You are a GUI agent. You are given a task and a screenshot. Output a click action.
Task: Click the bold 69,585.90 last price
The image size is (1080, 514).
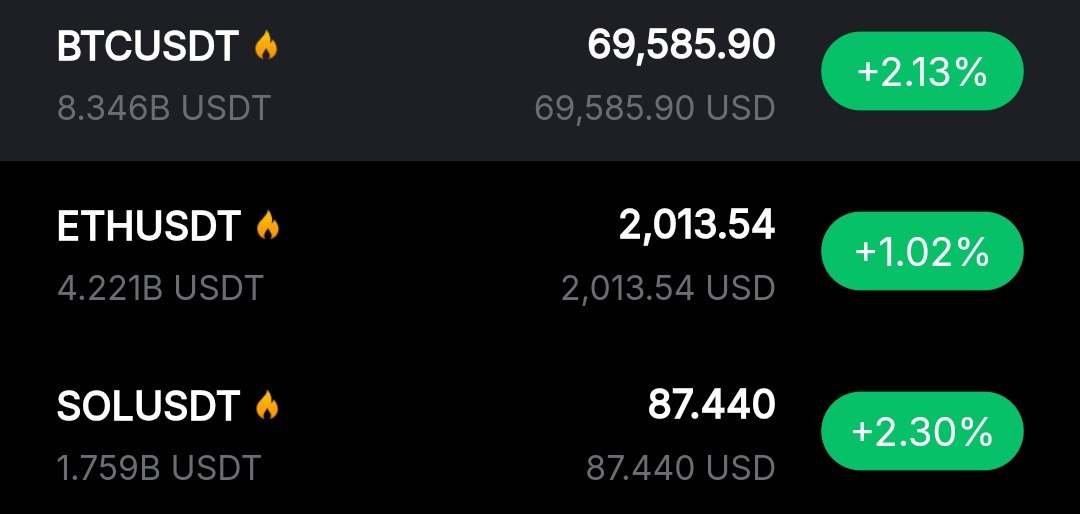coord(681,45)
